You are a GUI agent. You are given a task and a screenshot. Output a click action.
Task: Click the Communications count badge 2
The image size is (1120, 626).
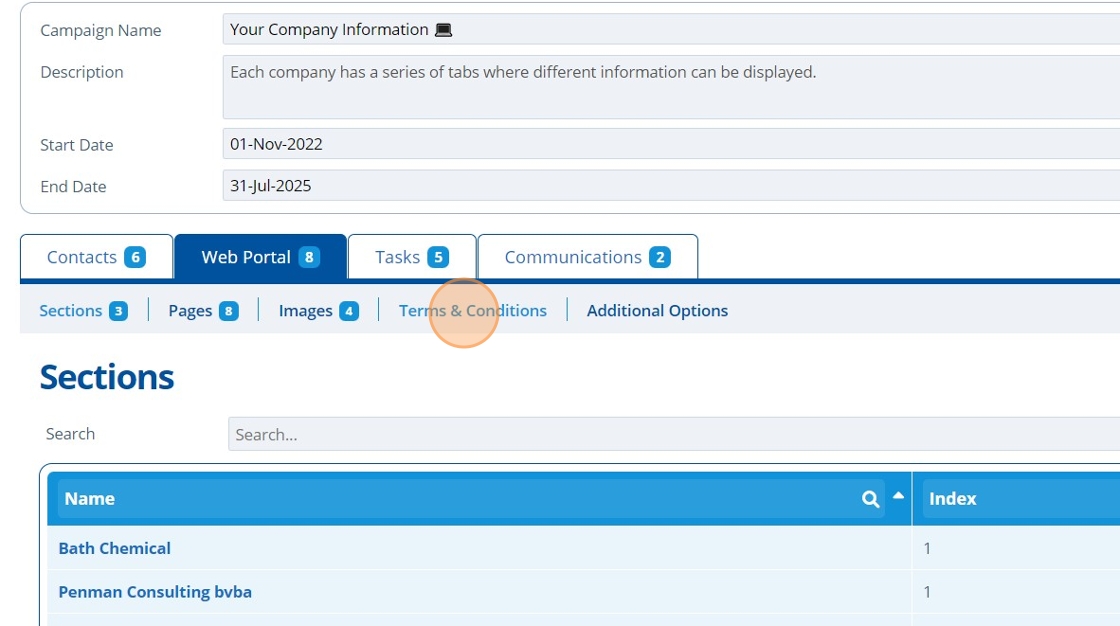point(660,257)
